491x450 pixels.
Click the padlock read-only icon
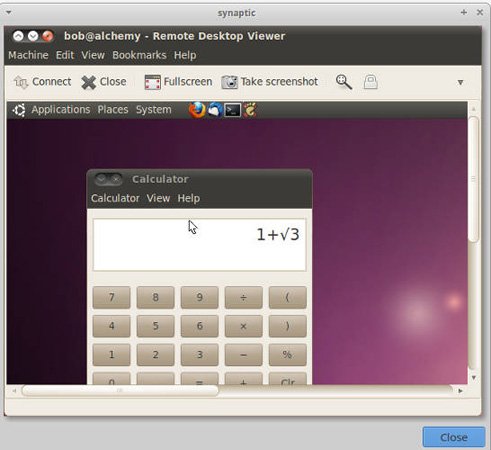[370, 82]
